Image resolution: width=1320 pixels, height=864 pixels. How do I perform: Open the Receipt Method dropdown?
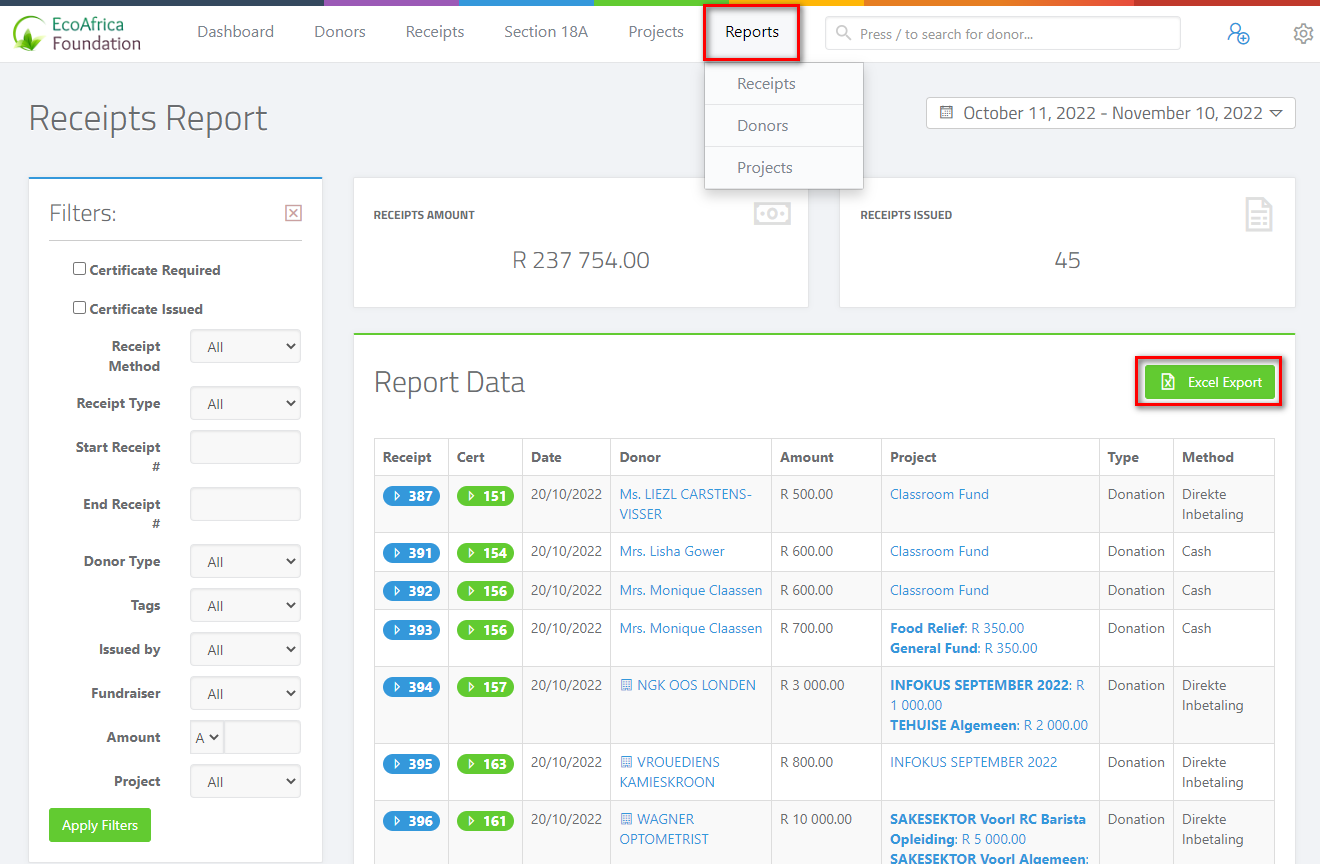coord(245,346)
